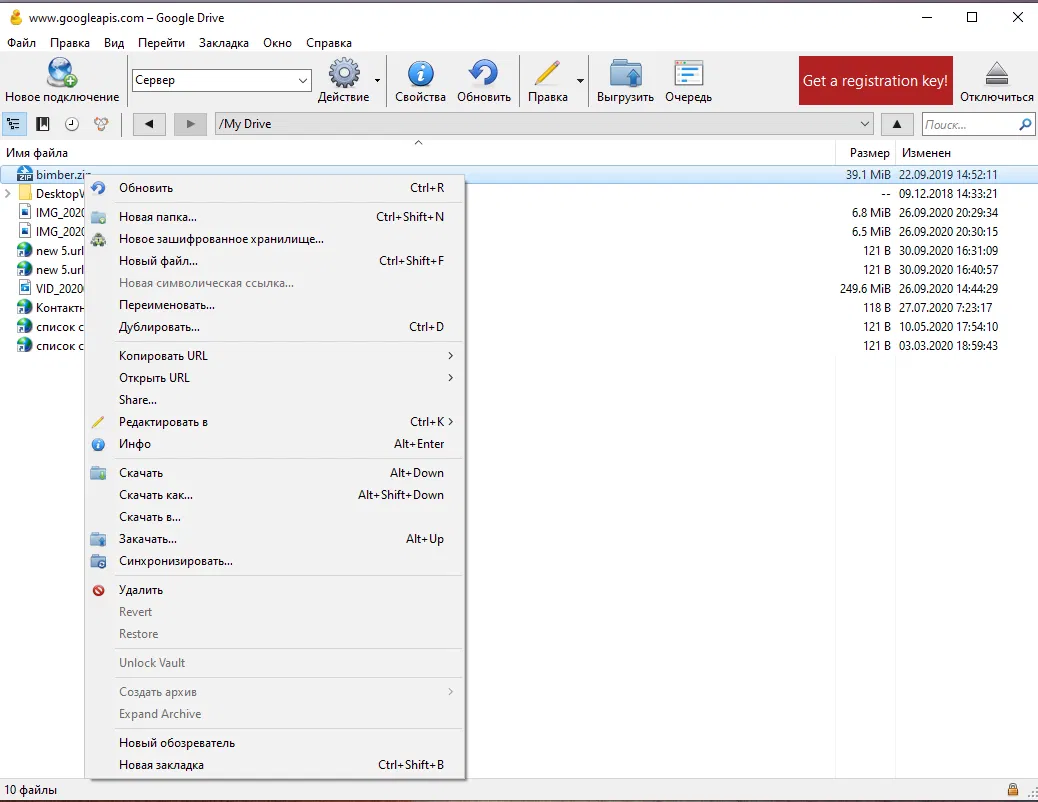Choose Новый обозреватель in the context menu
The width and height of the screenshot is (1038, 802).
click(x=275, y=743)
